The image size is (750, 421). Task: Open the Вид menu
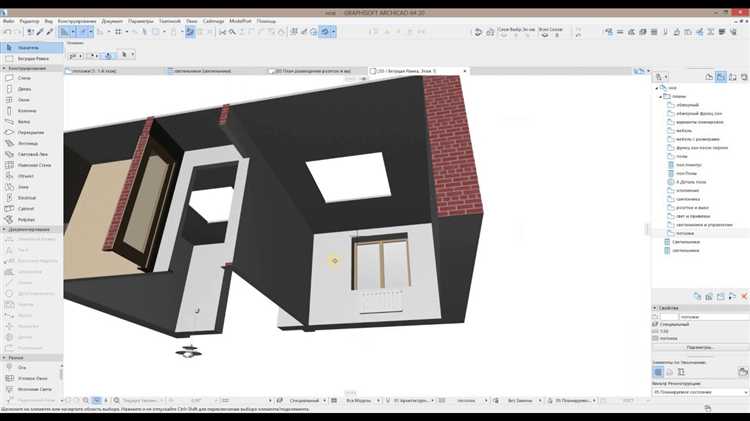[x=49, y=21]
